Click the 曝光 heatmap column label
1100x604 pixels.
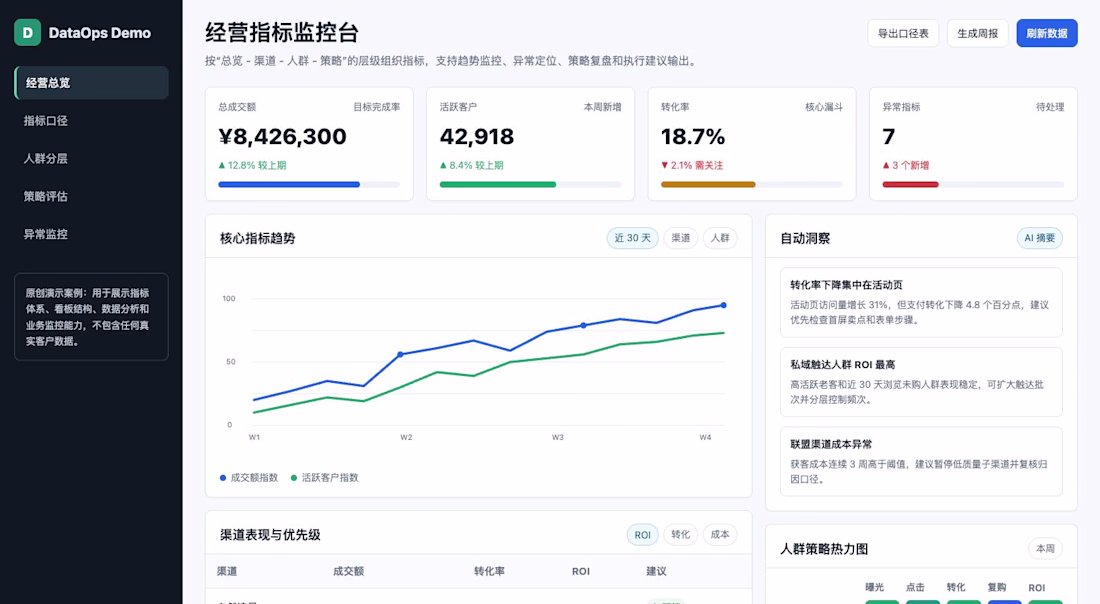coord(874,587)
